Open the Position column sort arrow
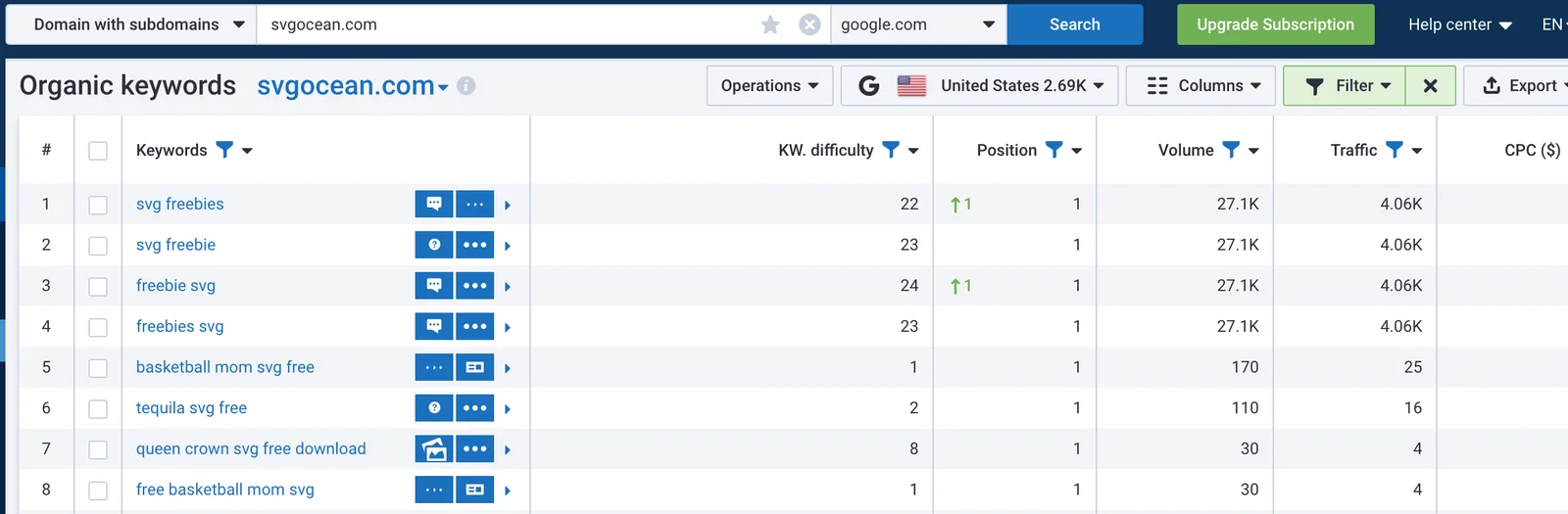 pyautogui.click(x=1077, y=151)
